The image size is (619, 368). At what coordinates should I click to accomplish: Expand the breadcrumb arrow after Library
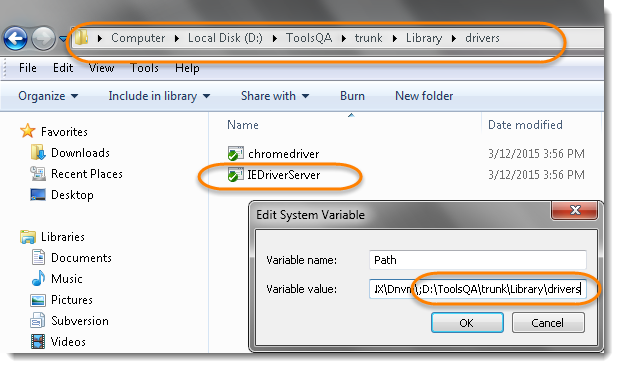tap(454, 38)
